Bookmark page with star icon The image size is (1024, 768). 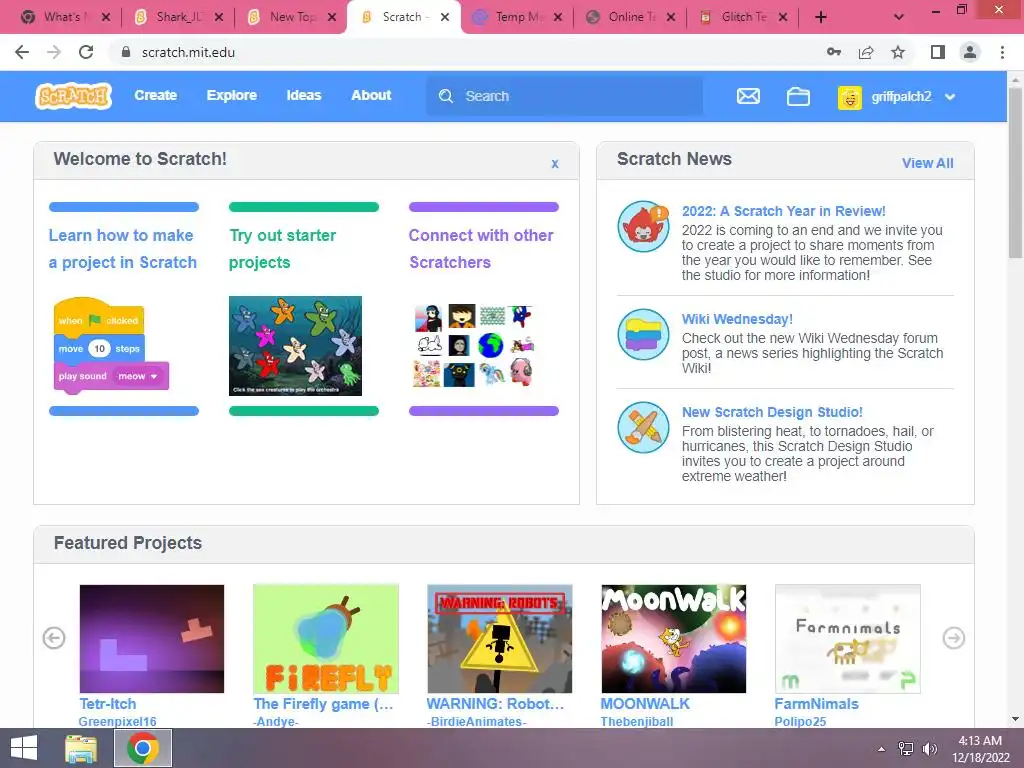point(898,52)
